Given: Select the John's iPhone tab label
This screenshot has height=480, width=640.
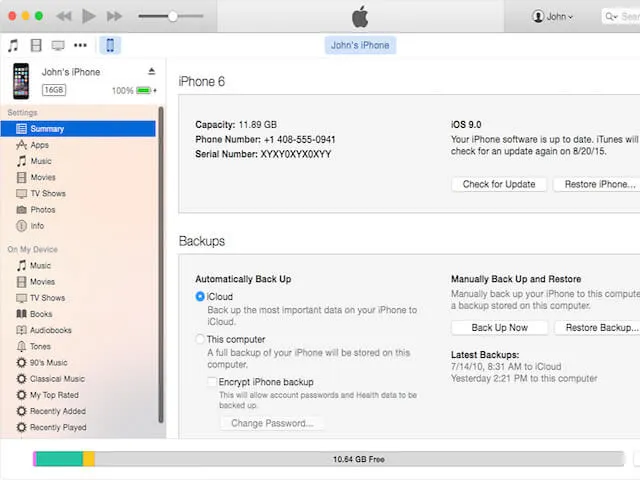Looking at the screenshot, I should coord(360,45).
